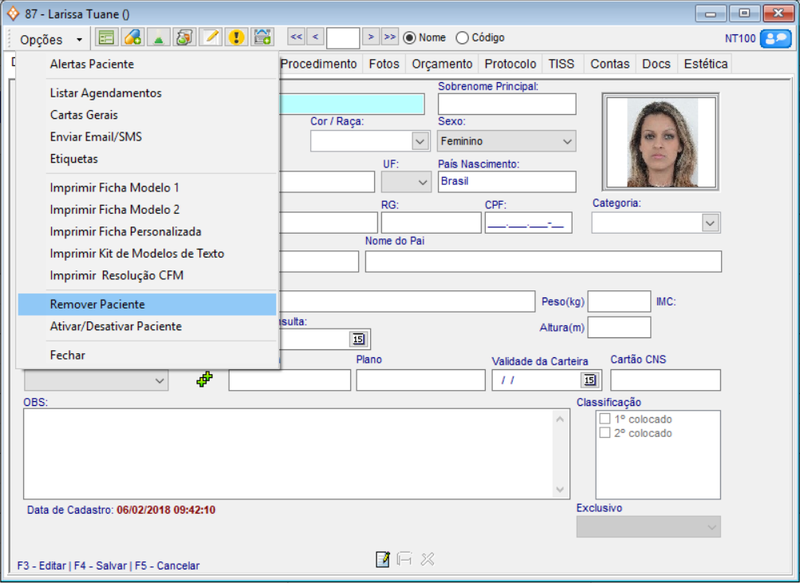Image resolution: width=800 pixels, height=583 pixels.
Task: Switch to the Orçamento tab
Action: click(x=441, y=64)
